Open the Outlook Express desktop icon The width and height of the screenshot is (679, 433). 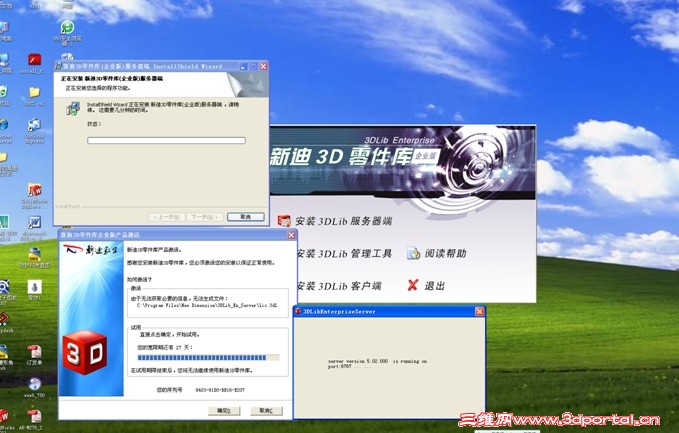[x=34, y=125]
